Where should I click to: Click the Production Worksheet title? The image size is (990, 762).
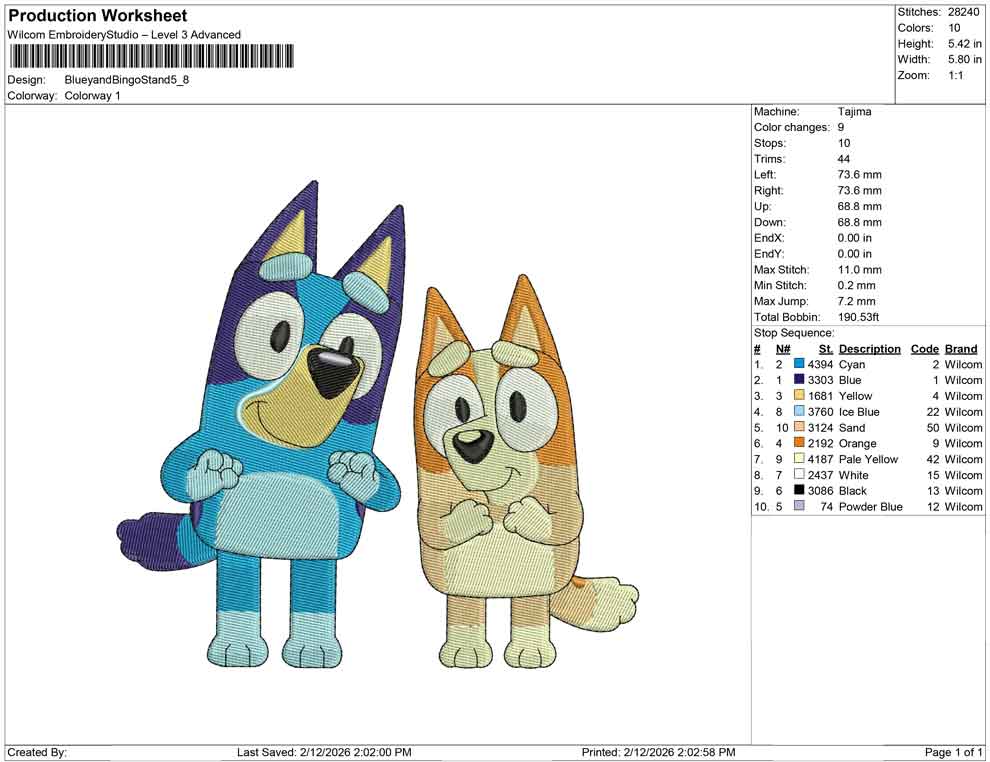pyautogui.click(x=97, y=16)
